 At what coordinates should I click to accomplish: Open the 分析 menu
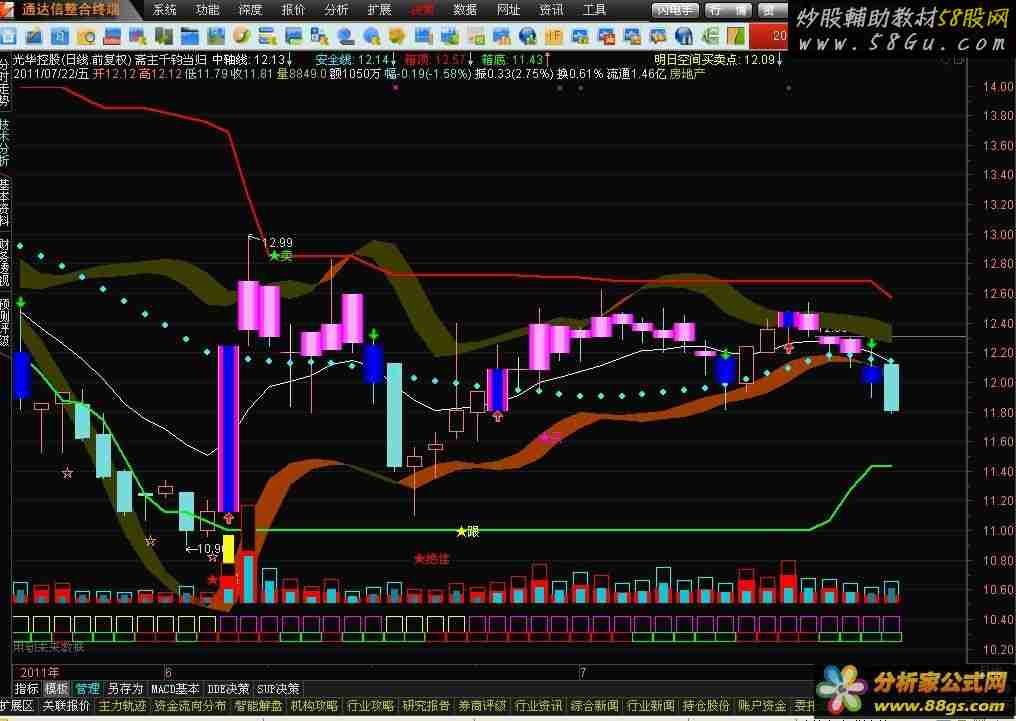336,10
